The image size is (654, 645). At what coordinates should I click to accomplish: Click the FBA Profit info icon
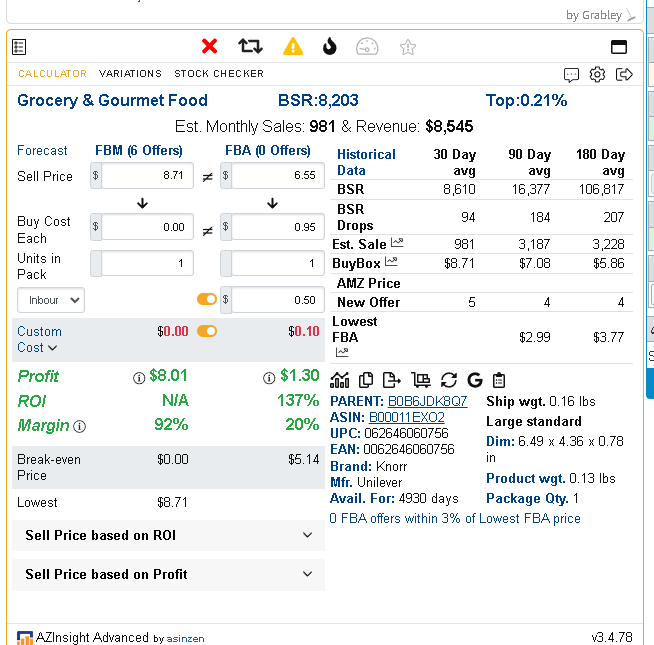[269, 378]
